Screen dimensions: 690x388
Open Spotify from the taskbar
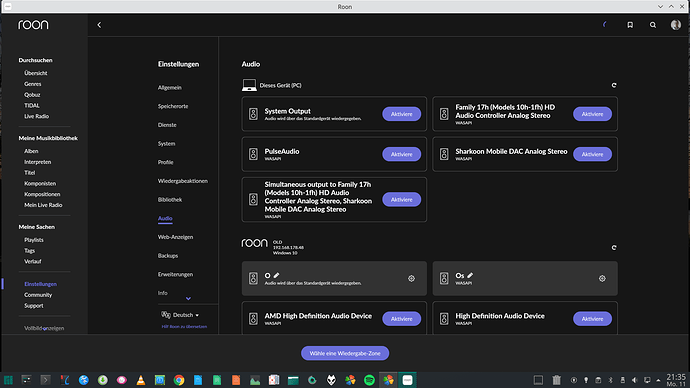(x=369, y=380)
